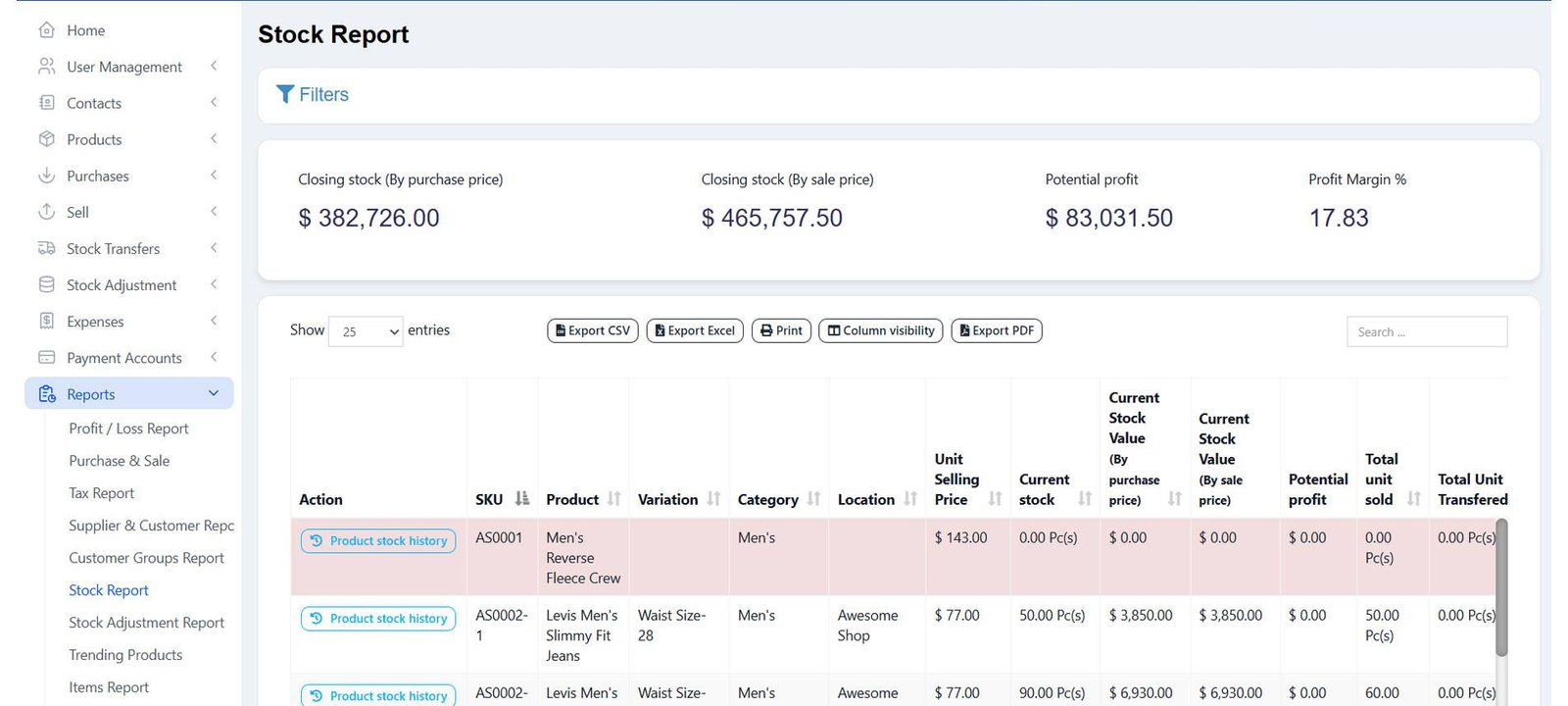
Task: Click the Purchases download arrow icon
Action: coord(46,176)
